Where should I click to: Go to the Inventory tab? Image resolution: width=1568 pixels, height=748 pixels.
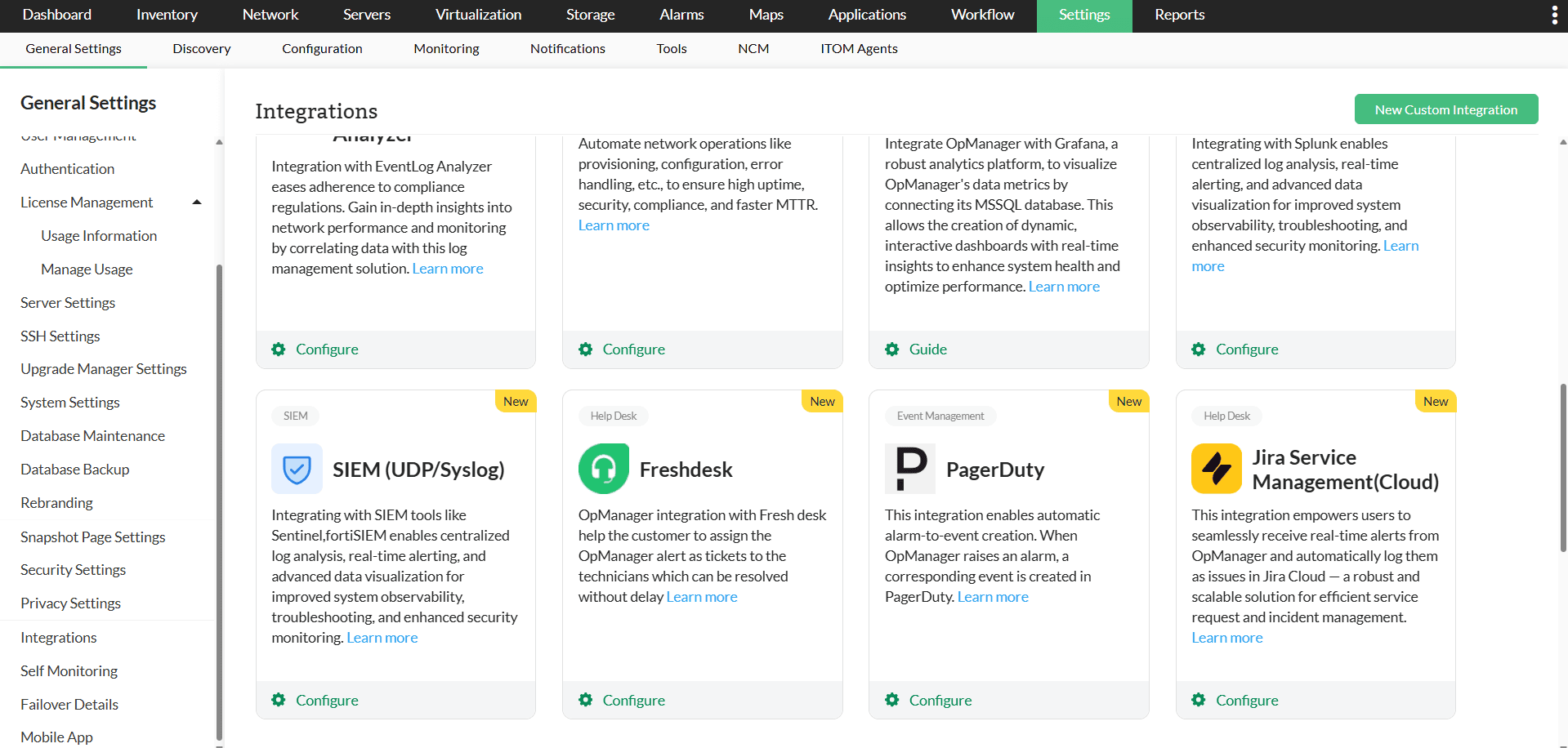point(167,15)
